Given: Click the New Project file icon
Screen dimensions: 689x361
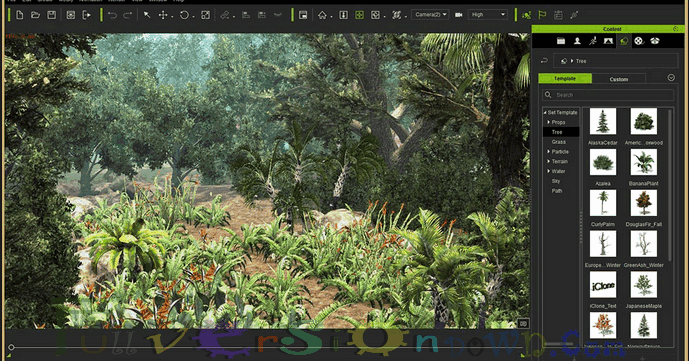Looking at the screenshot, I should pyautogui.click(x=19, y=15).
